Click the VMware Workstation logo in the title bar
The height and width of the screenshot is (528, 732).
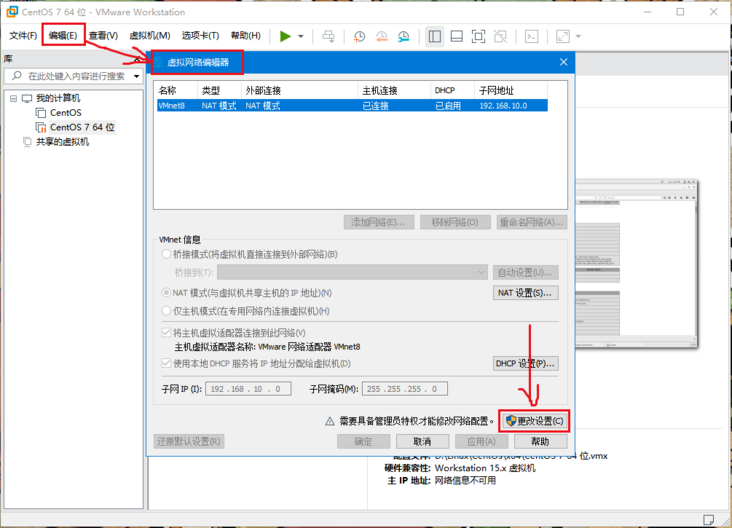12,12
